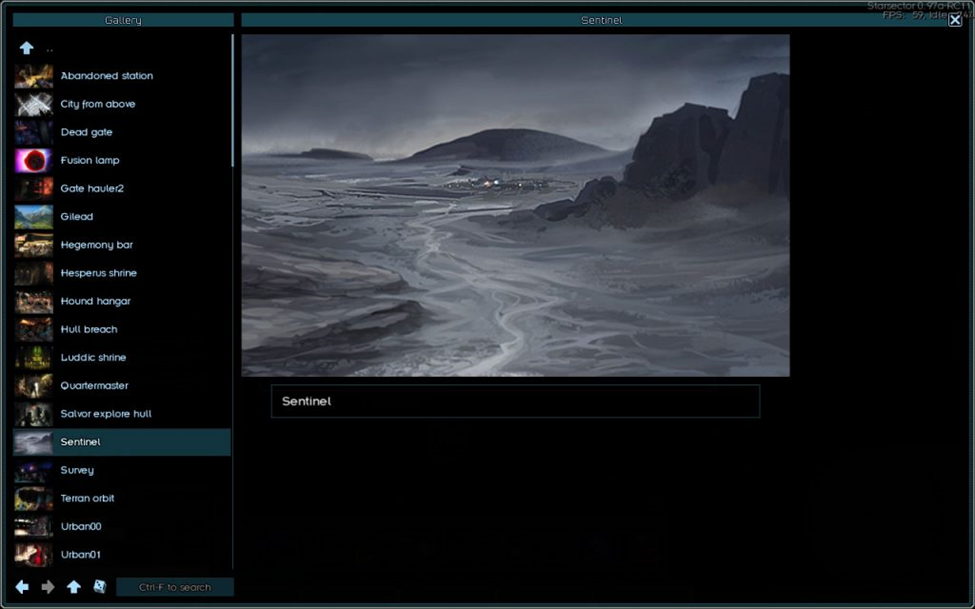Select the Abandoned station entry

click(106, 76)
